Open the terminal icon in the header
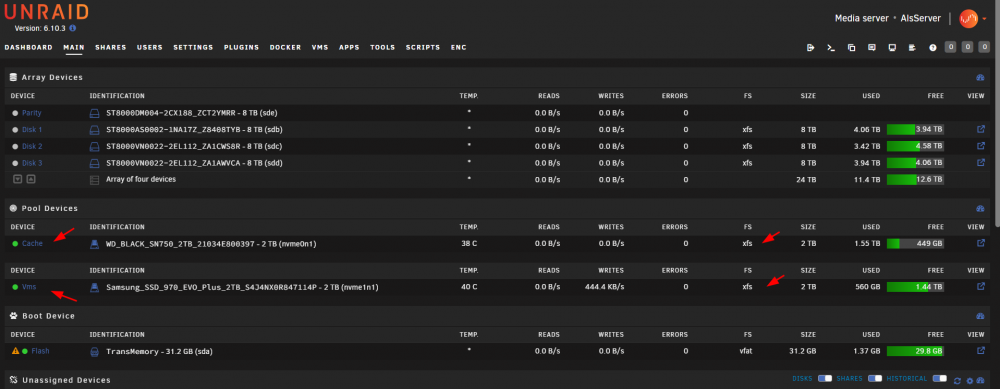Image resolution: width=1000 pixels, height=389 pixels. (830, 47)
